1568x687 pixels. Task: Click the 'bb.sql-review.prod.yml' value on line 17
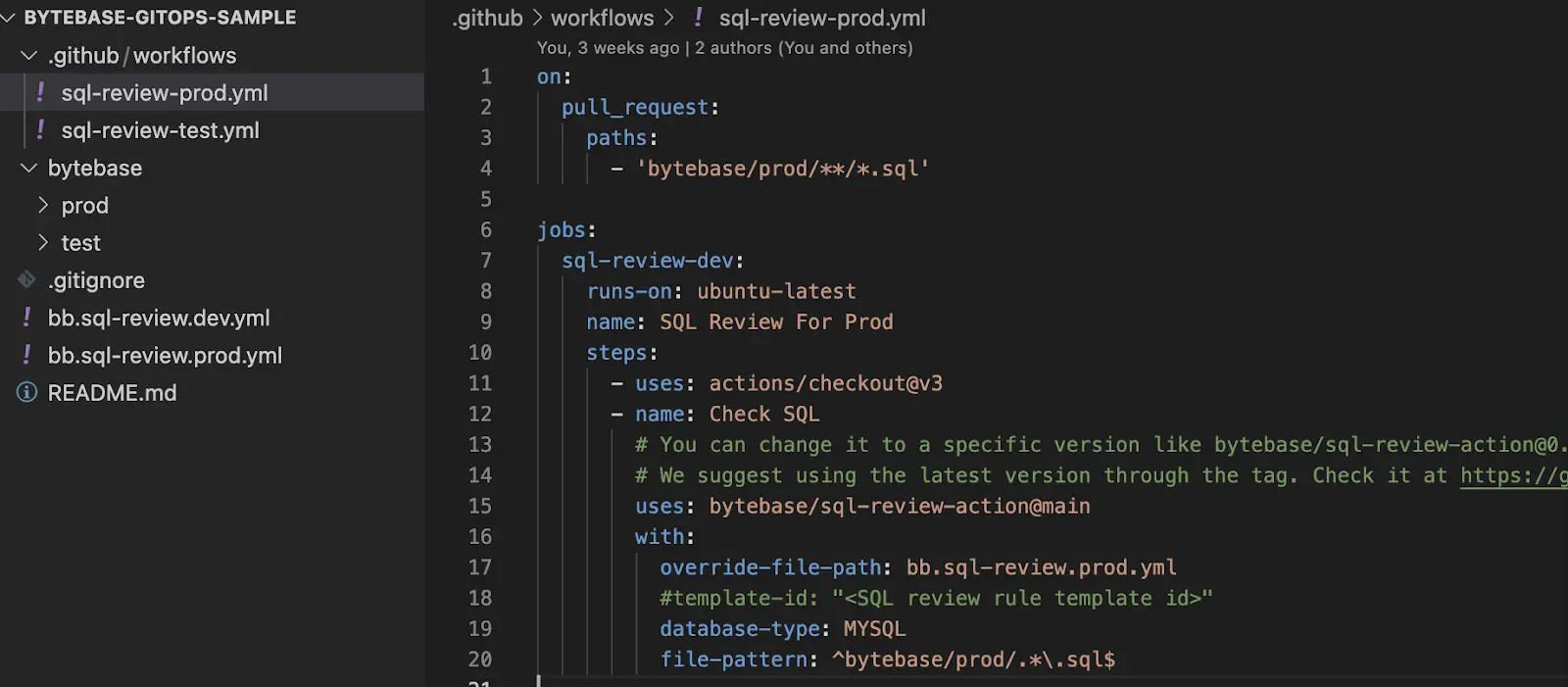[1041, 567]
